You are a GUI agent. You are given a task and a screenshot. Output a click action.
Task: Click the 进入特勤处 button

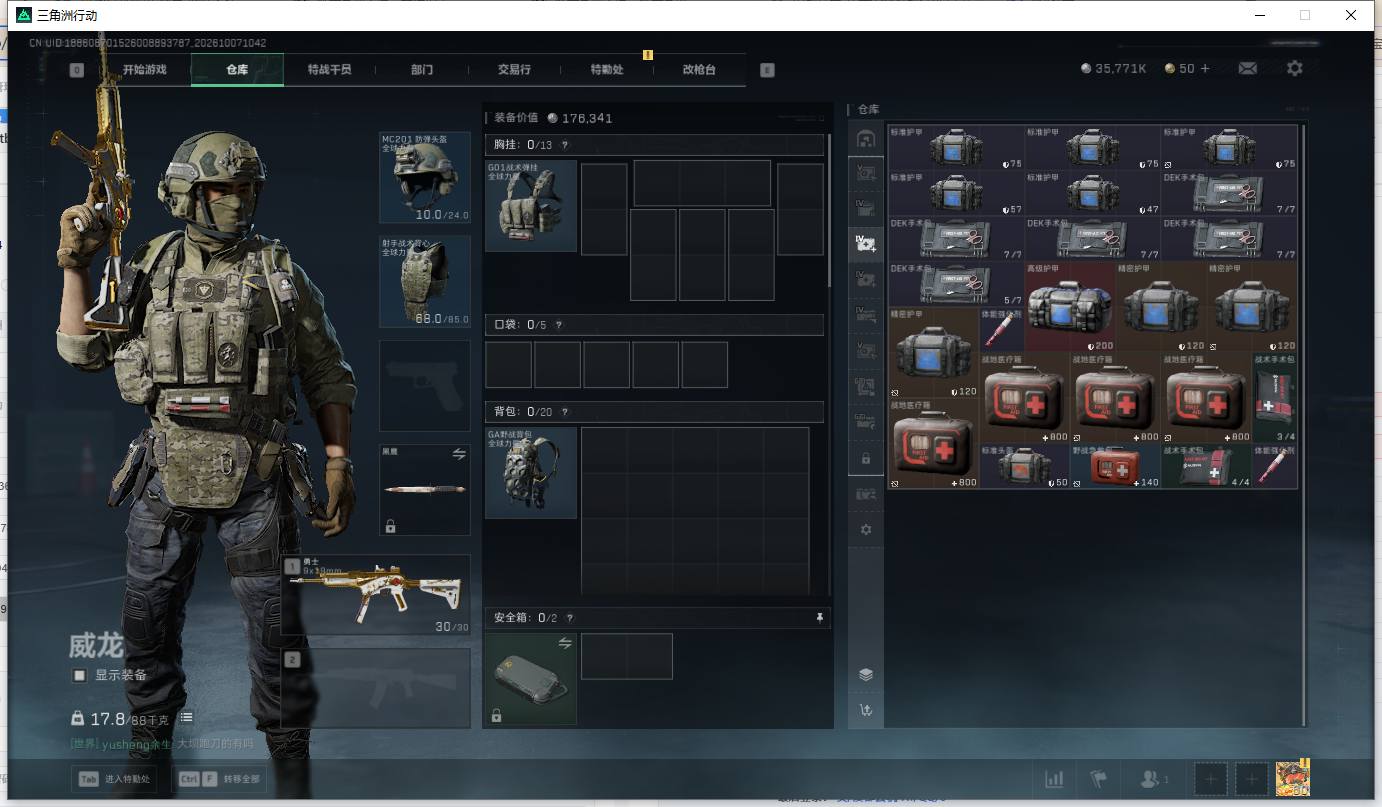(x=113, y=778)
